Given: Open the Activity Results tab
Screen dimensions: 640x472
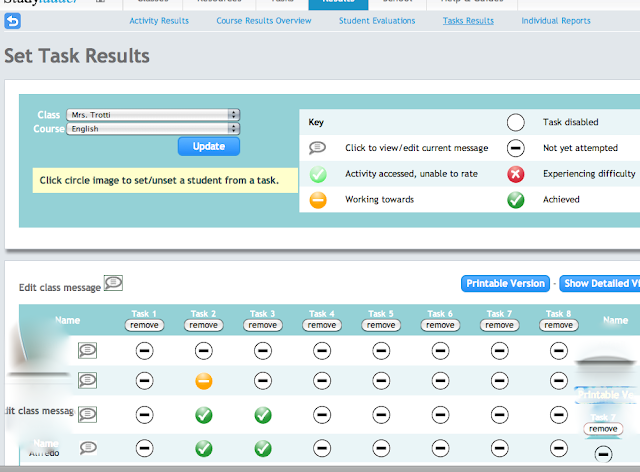Looking at the screenshot, I should coord(159,21).
